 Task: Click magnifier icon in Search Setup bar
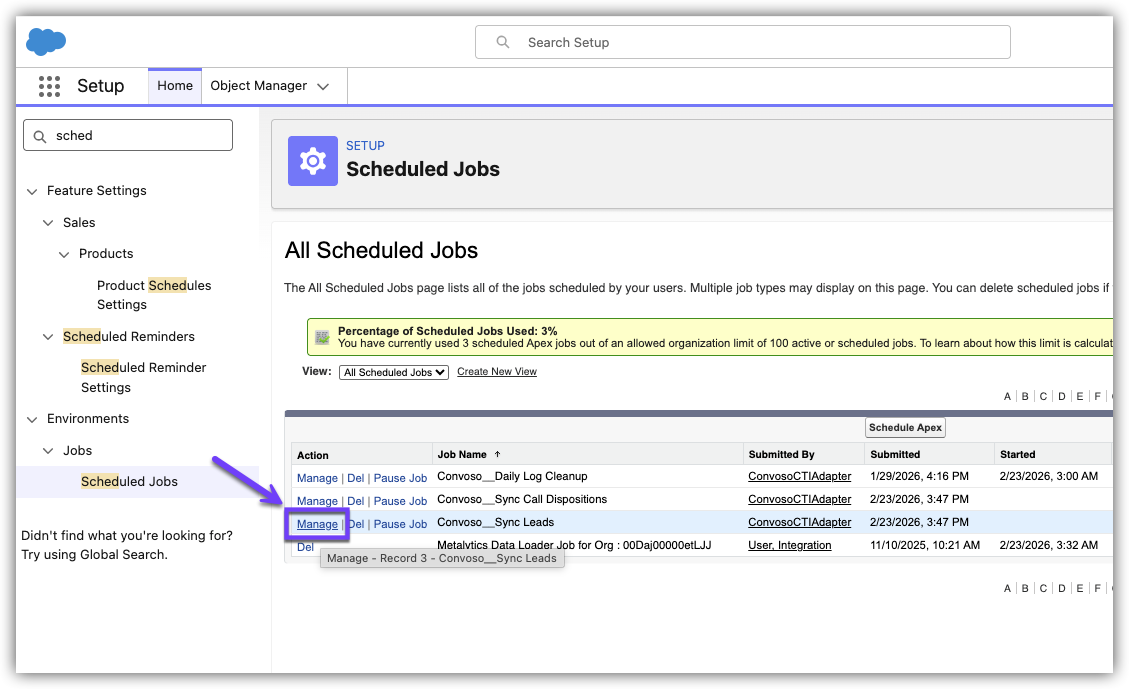504,42
